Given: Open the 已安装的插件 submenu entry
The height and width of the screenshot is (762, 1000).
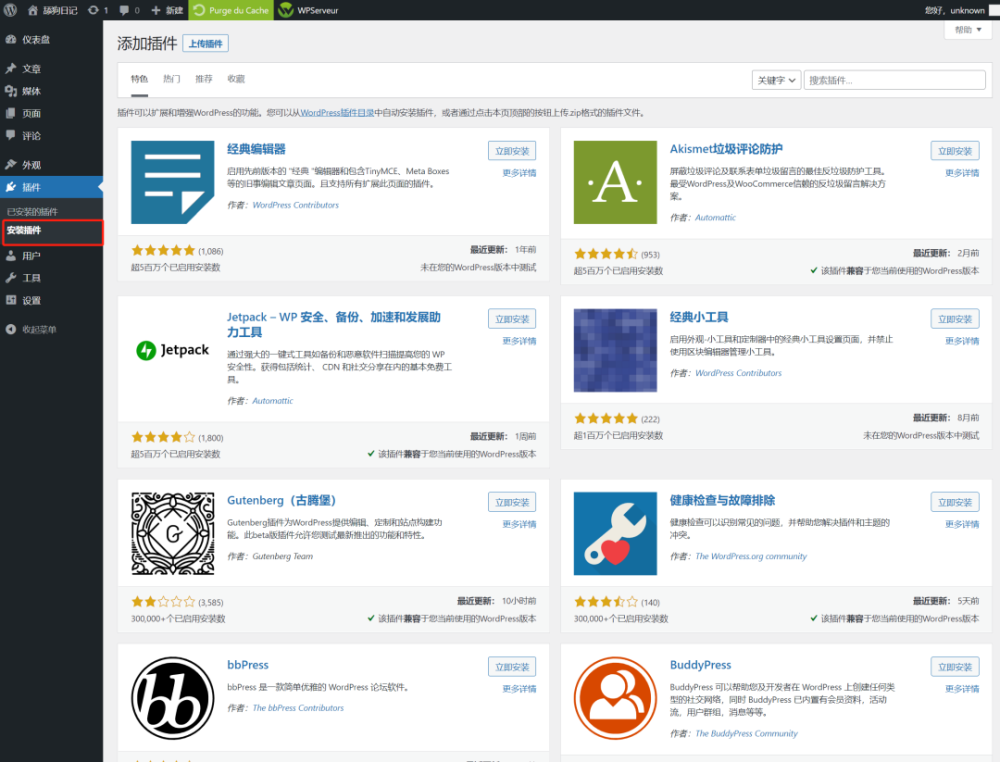Looking at the screenshot, I should click(x=33, y=212).
